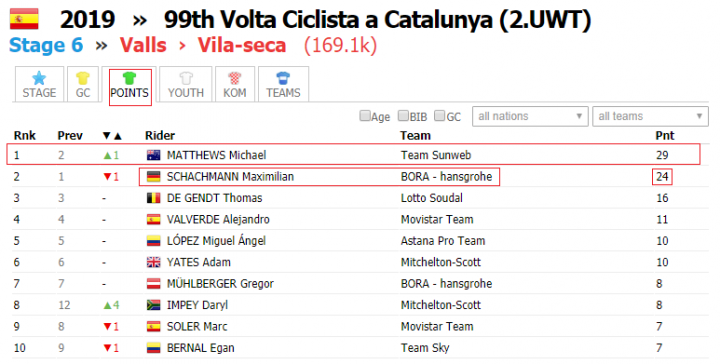
Task: Click the Pnt column header
Action: 664,135
